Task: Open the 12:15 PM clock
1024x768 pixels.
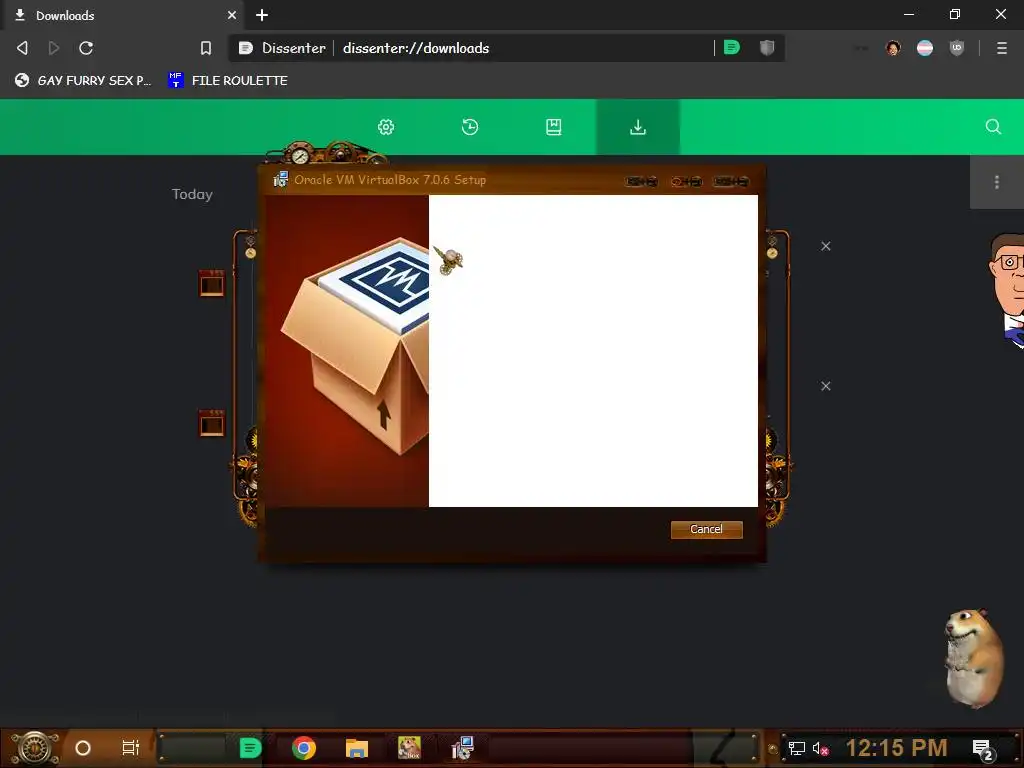Action: (897, 748)
